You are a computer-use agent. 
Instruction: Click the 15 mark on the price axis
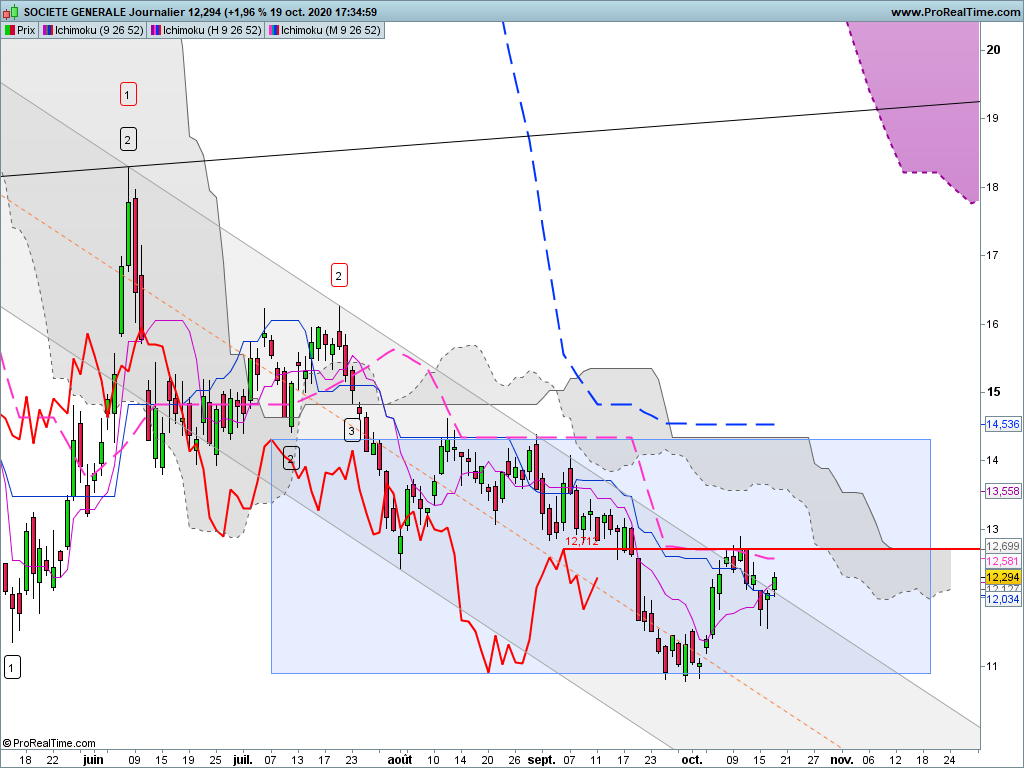coord(993,392)
